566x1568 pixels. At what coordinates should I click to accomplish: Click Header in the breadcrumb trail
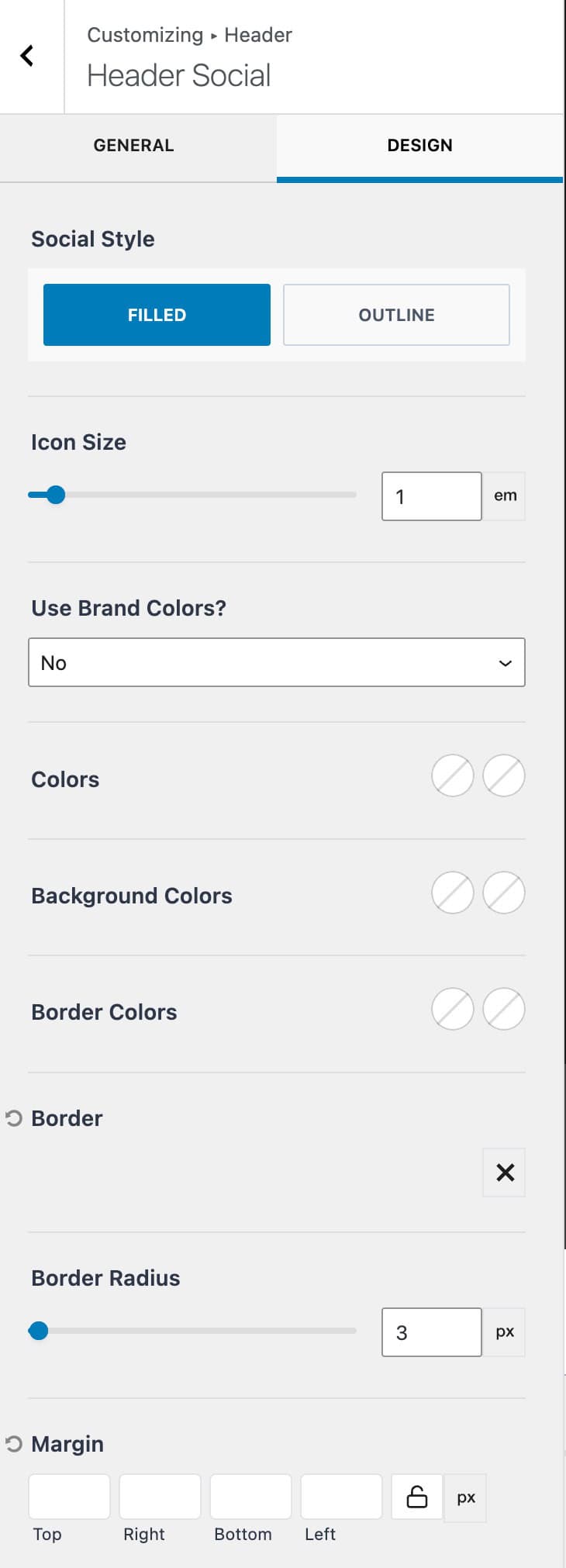tap(257, 34)
